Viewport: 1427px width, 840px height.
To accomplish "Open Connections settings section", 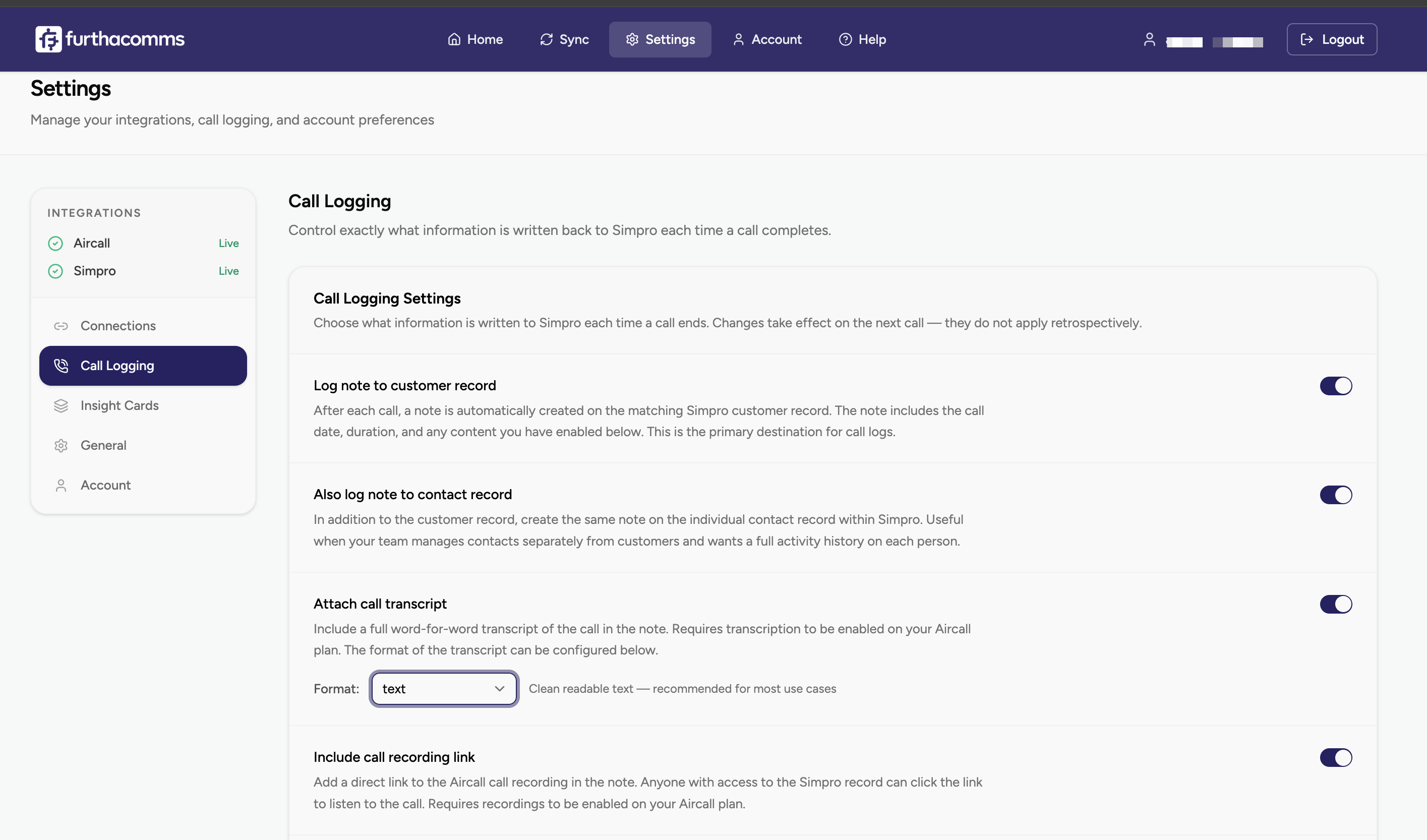I will tap(143, 326).
